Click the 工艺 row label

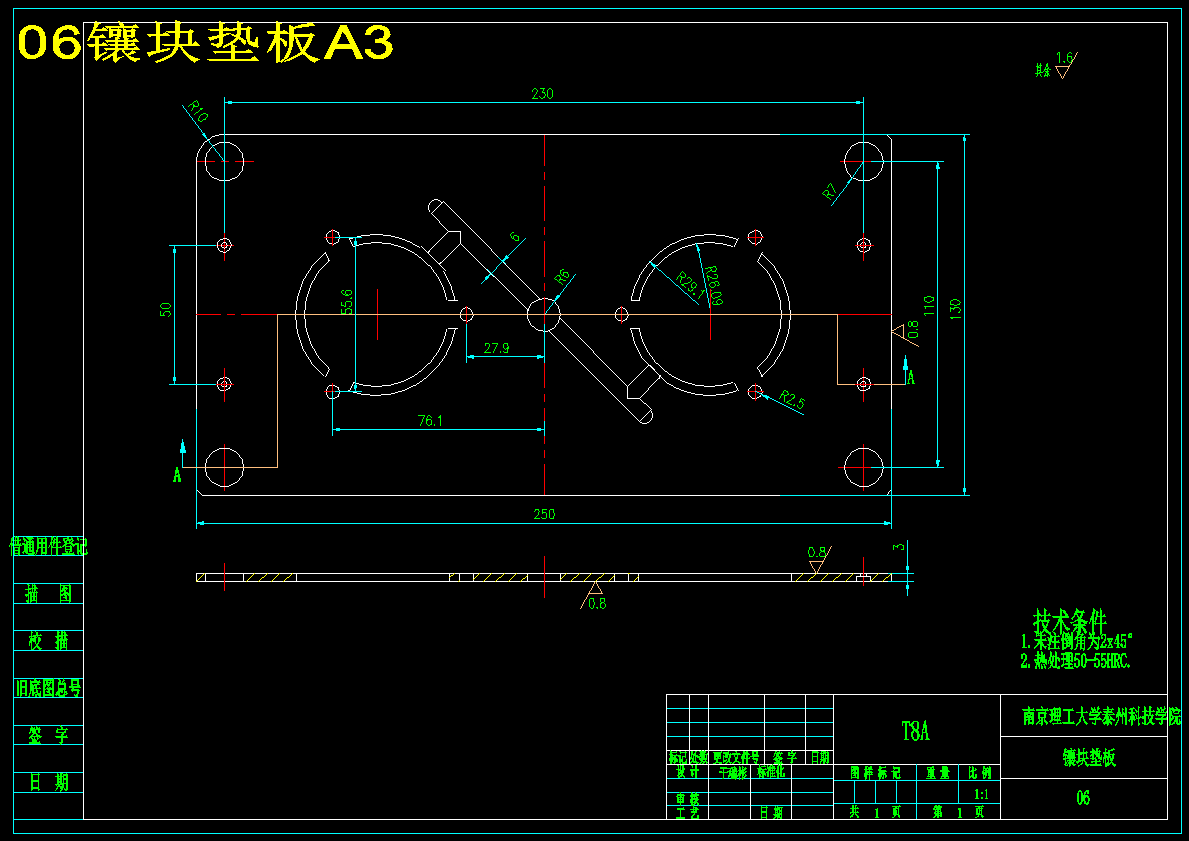click(687, 812)
